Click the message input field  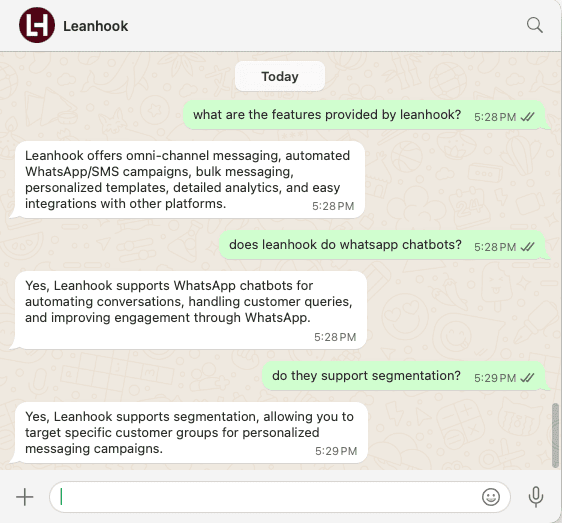click(x=280, y=497)
